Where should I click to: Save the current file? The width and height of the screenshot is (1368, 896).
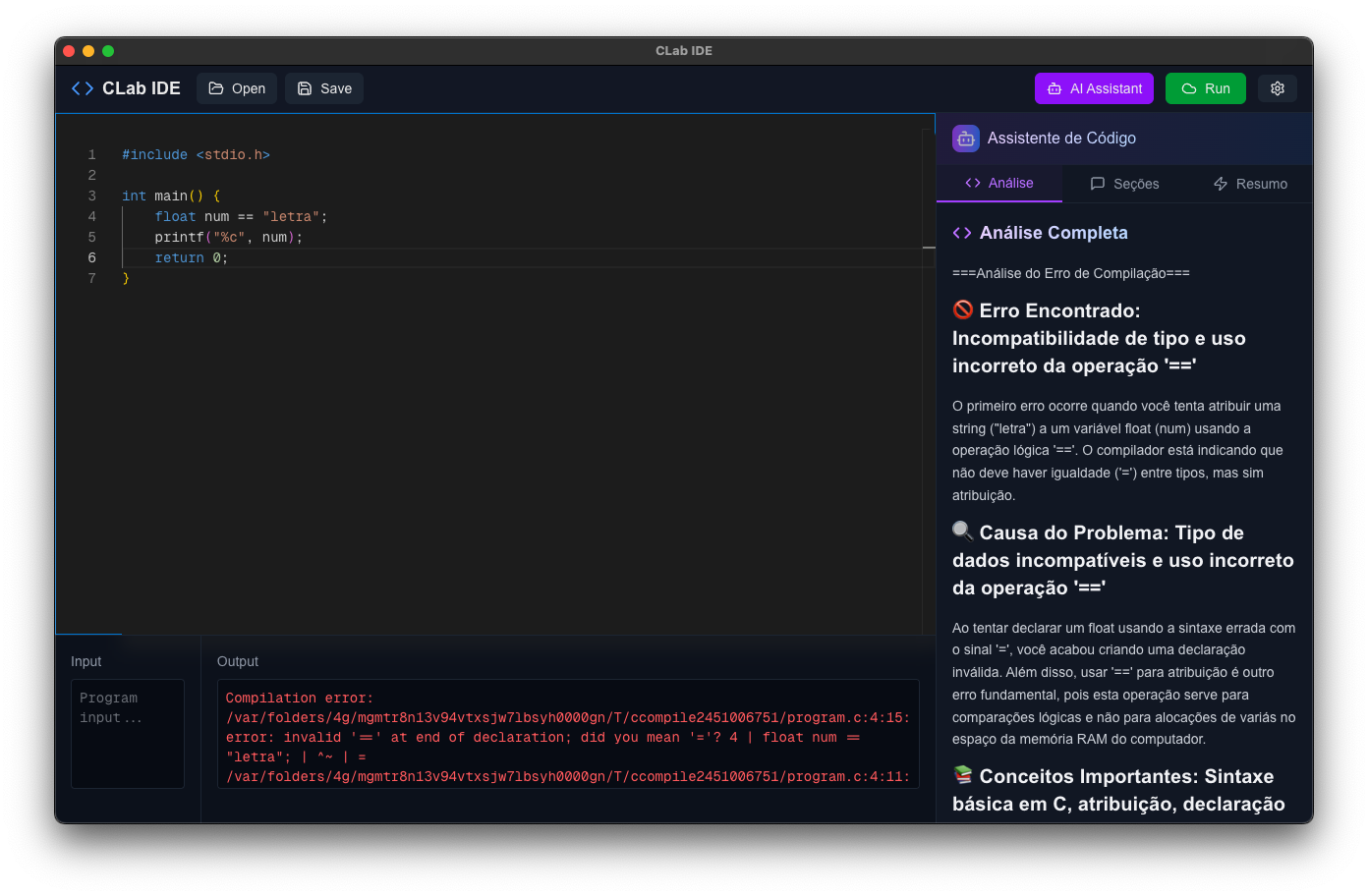tap(324, 88)
